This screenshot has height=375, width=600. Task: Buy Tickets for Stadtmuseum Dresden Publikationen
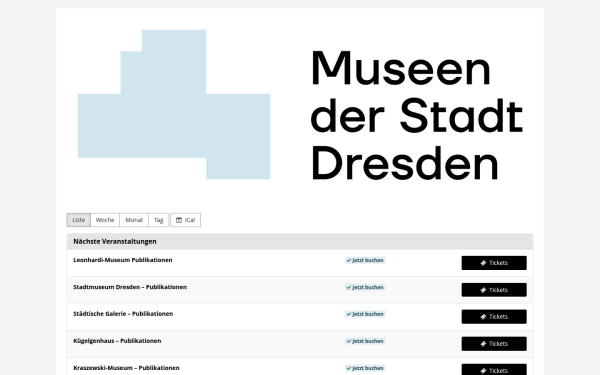coord(494,290)
